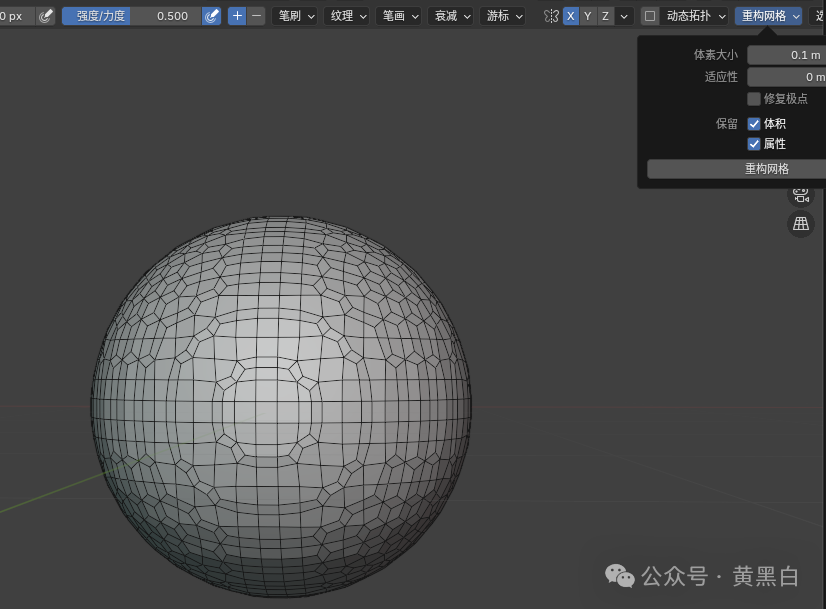Image resolution: width=826 pixels, height=609 pixels.
Task: Select the add (+) brush direction
Action: (x=237, y=16)
